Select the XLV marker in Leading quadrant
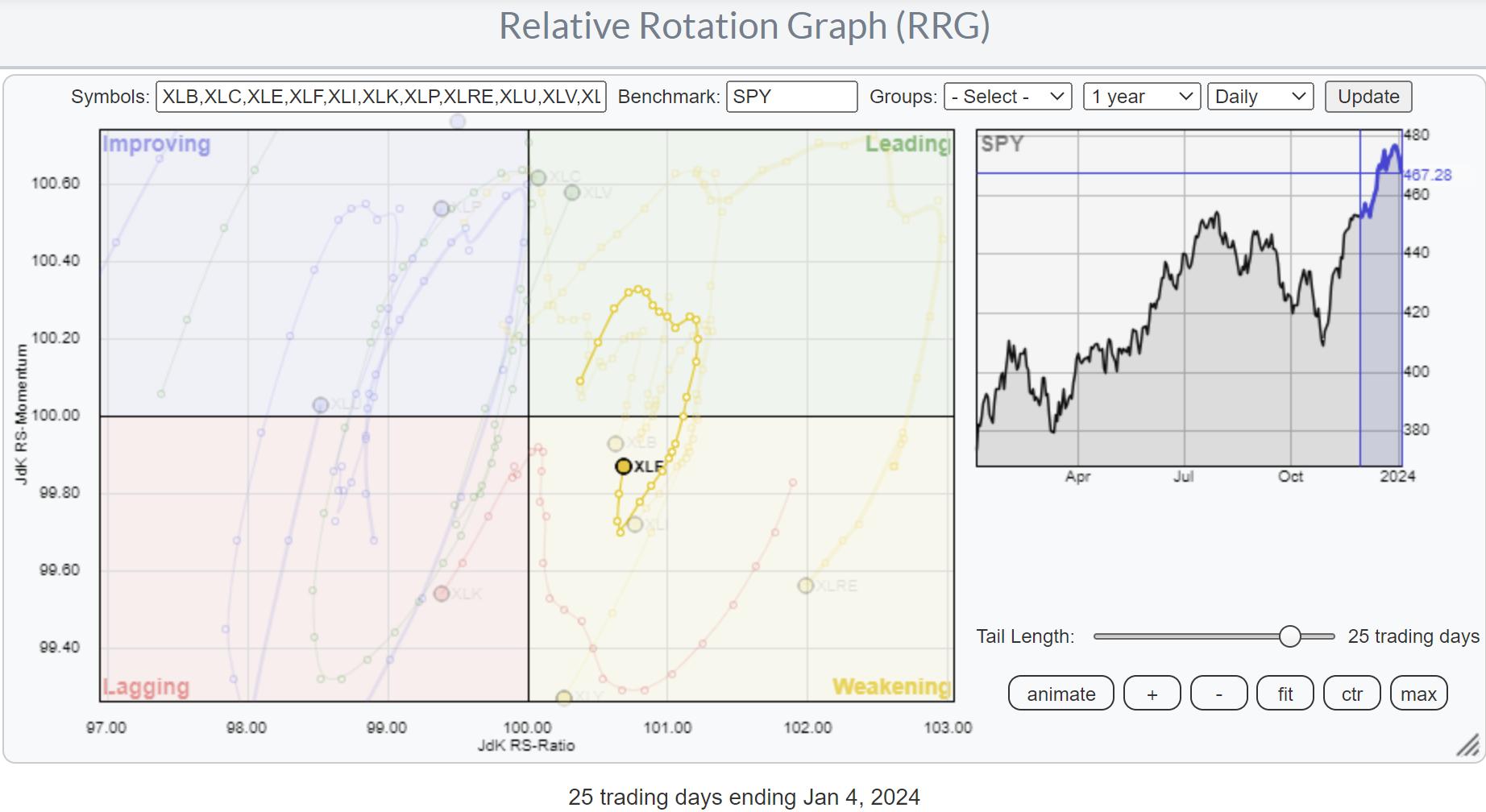This screenshot has width=1486, height=812. [572, 193]
